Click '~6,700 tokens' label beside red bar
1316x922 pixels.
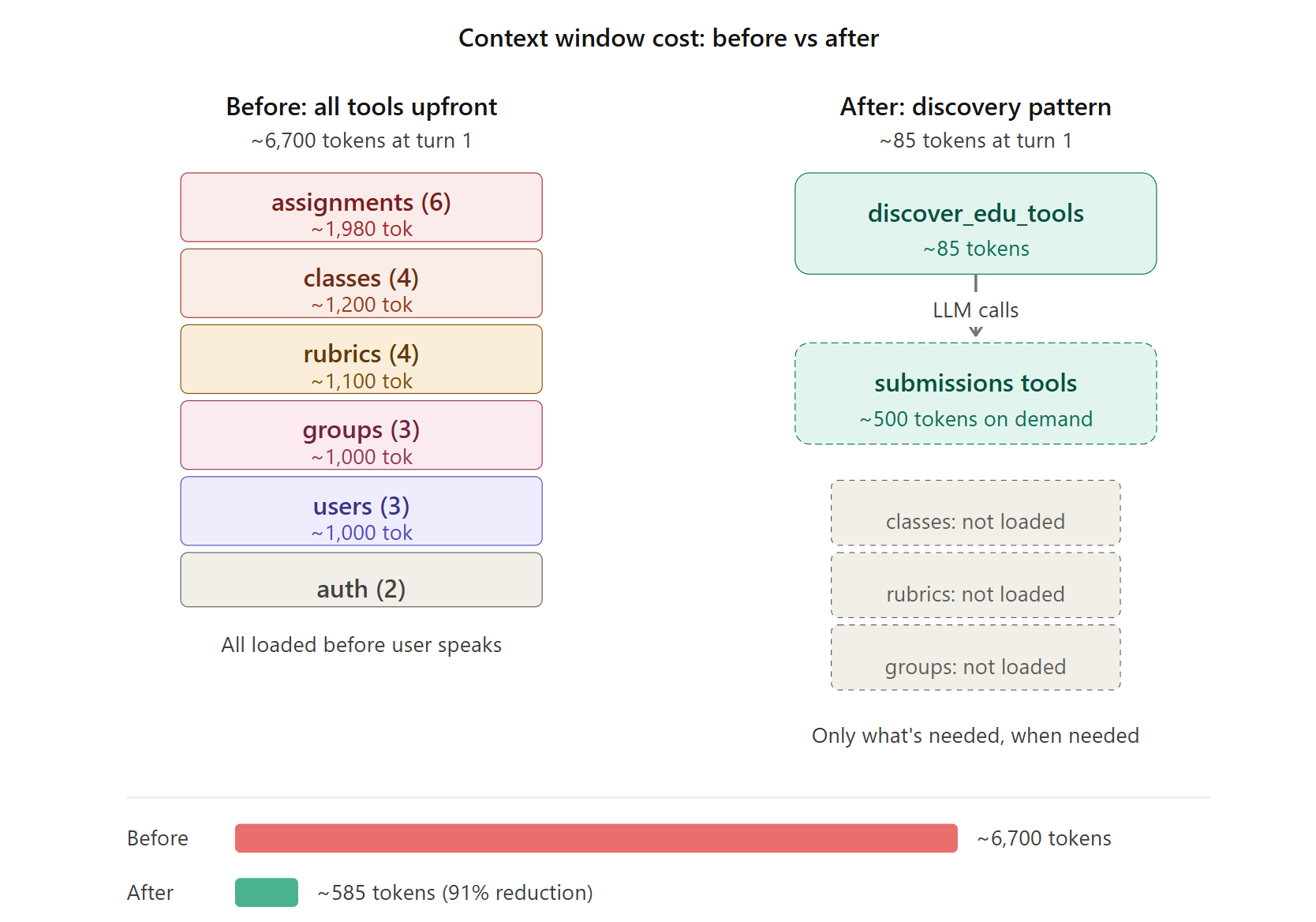(1044, 838)
